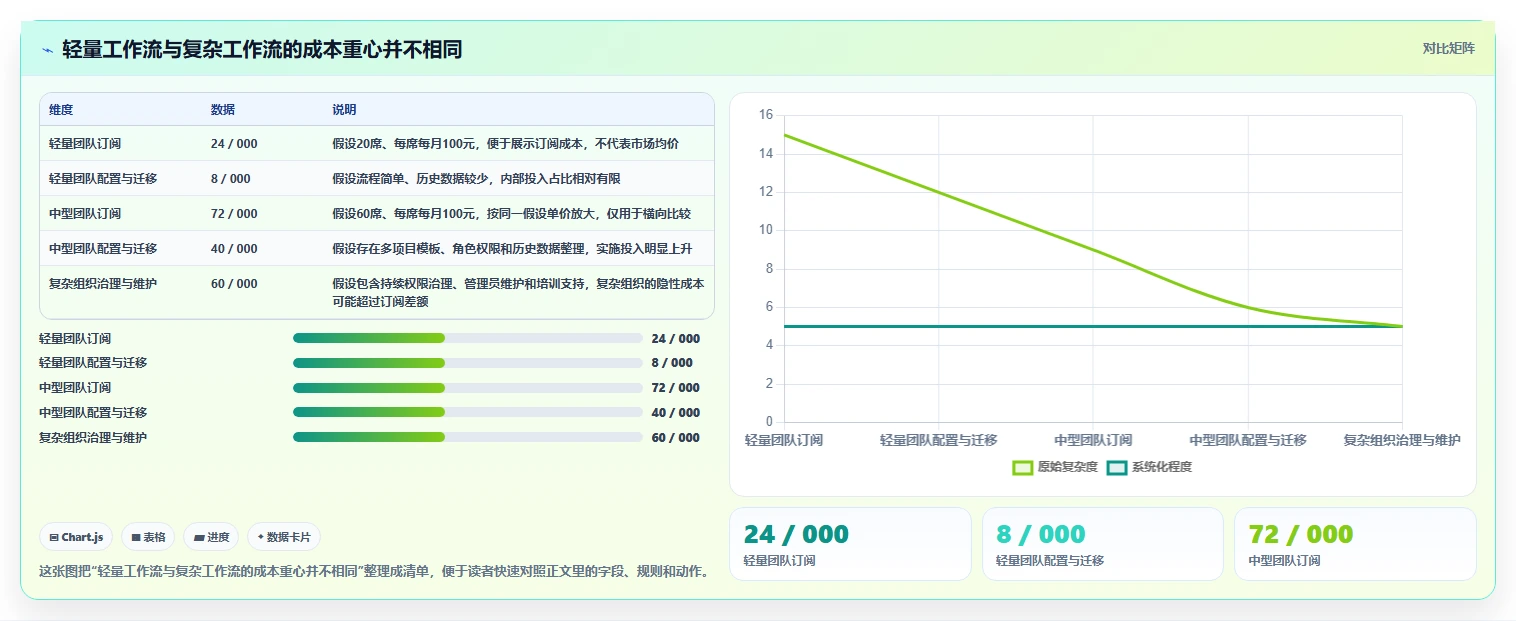This screenshot has width=1516, height=621.
Task: Click the 60 / 000 progress value
Action: click(675, 438)
